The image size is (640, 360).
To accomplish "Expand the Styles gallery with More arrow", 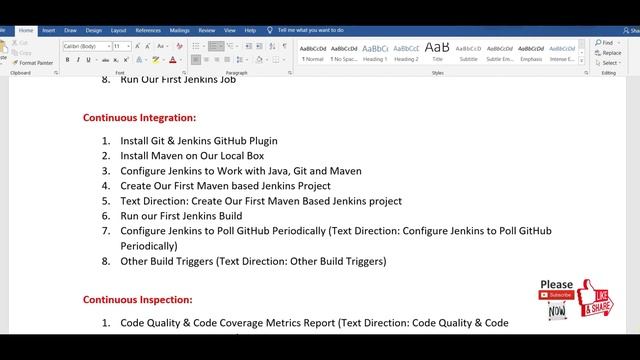I will point(582,61).
